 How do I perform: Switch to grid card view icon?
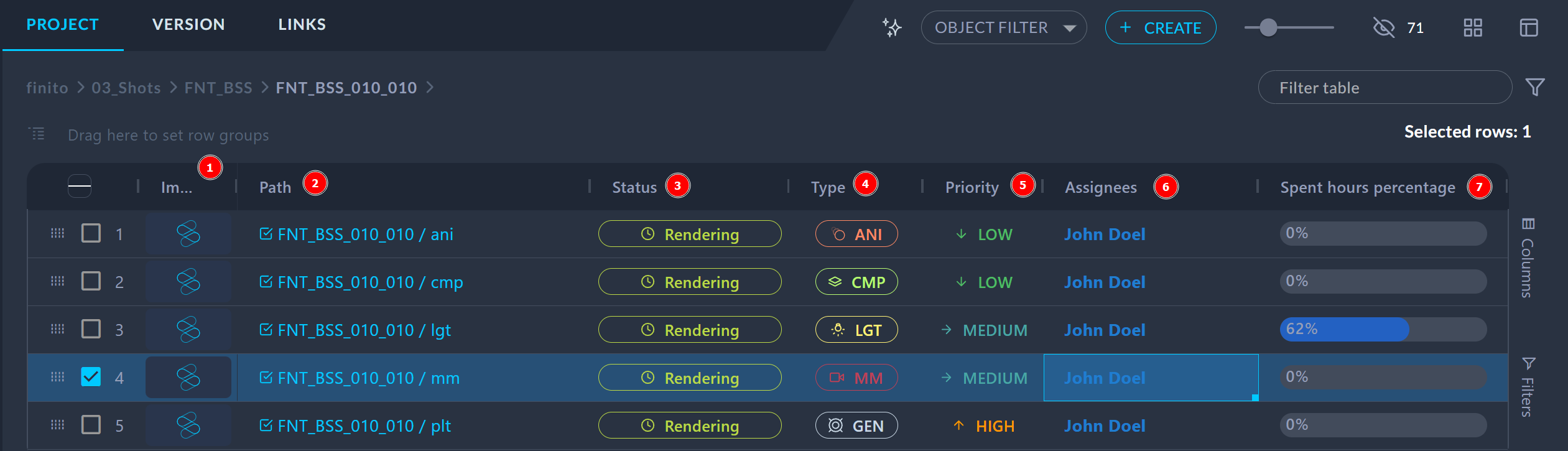pos(1473,27)
